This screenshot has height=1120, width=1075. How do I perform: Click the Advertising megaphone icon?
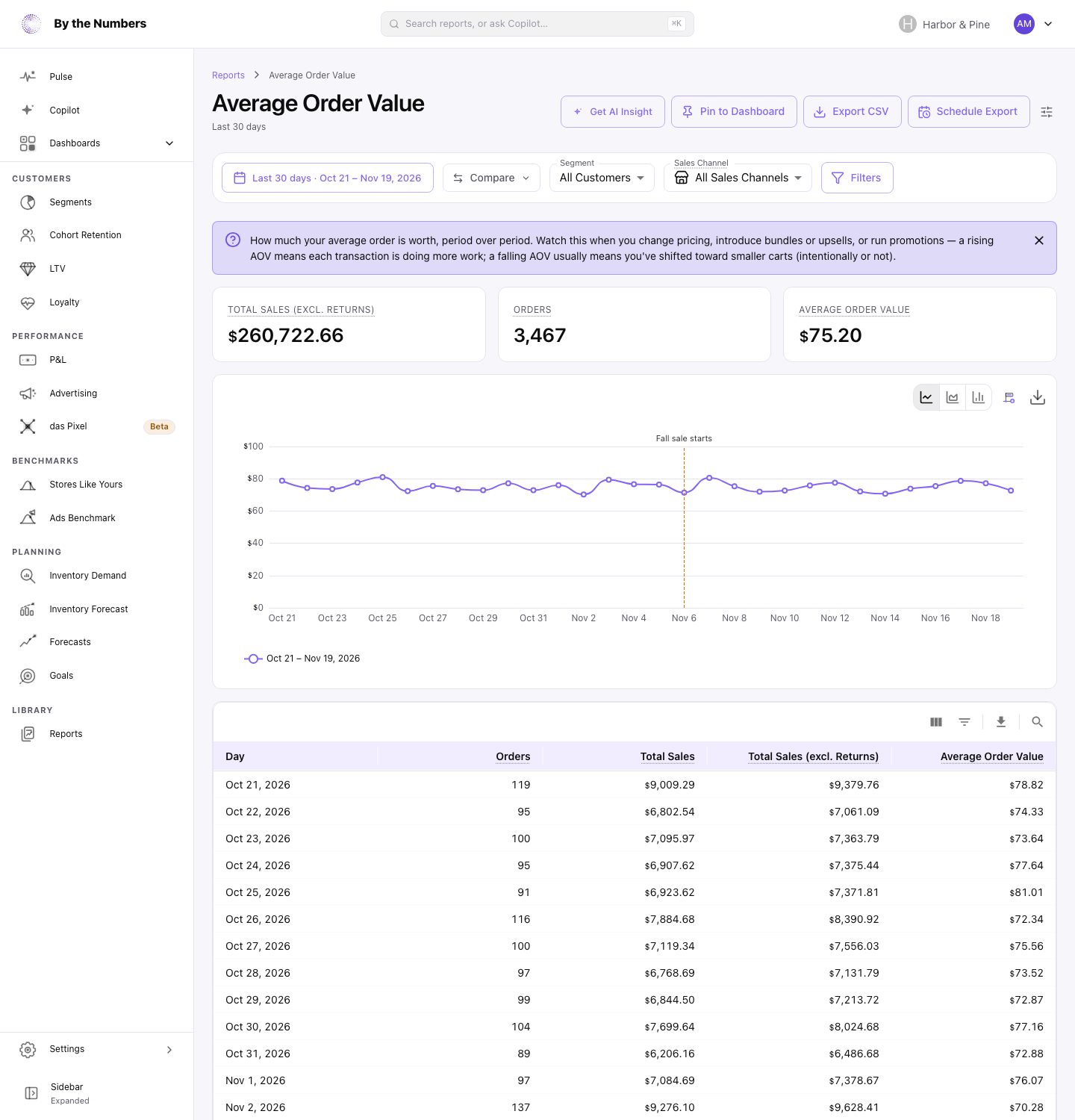[x=28, y=393]
